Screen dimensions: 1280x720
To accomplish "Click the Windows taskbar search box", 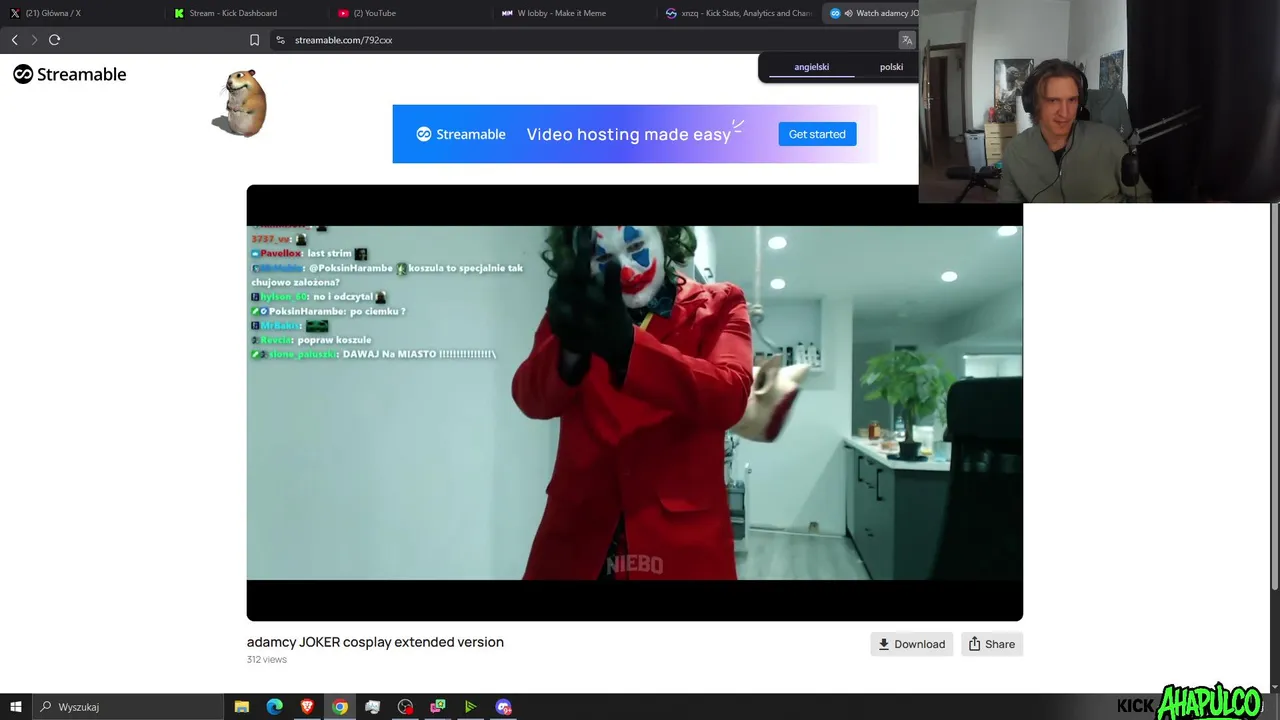I will click(x=128, y=707).
